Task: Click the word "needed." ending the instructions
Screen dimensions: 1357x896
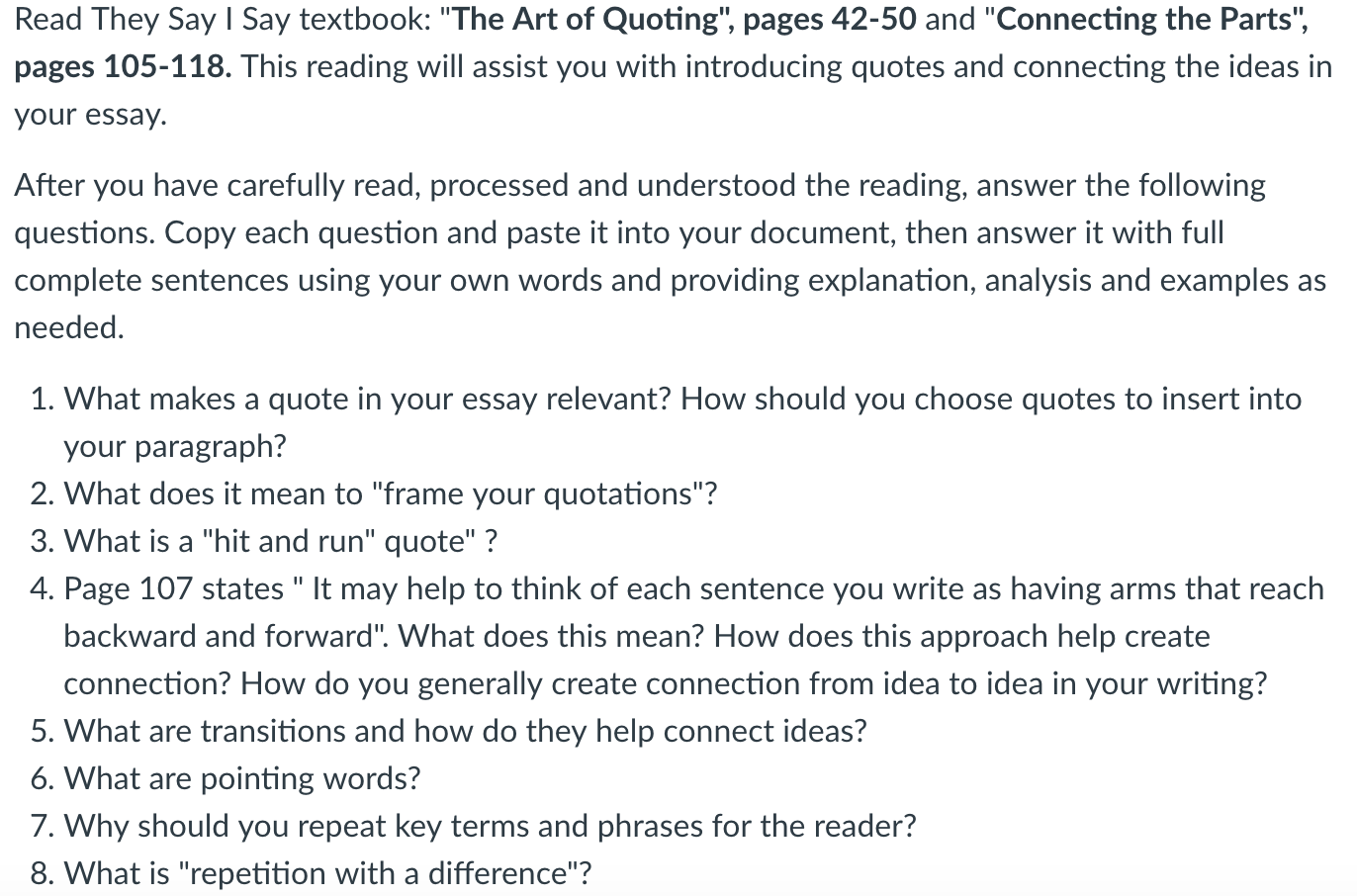Action: 69,327
